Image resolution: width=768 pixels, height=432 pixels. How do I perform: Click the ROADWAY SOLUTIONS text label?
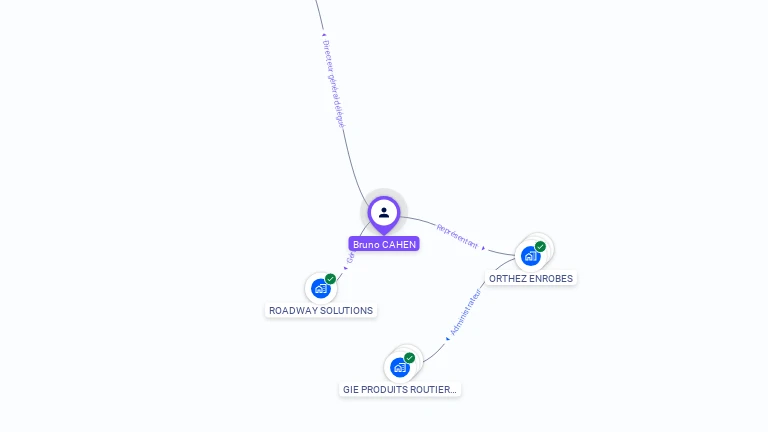pos(321,311)
